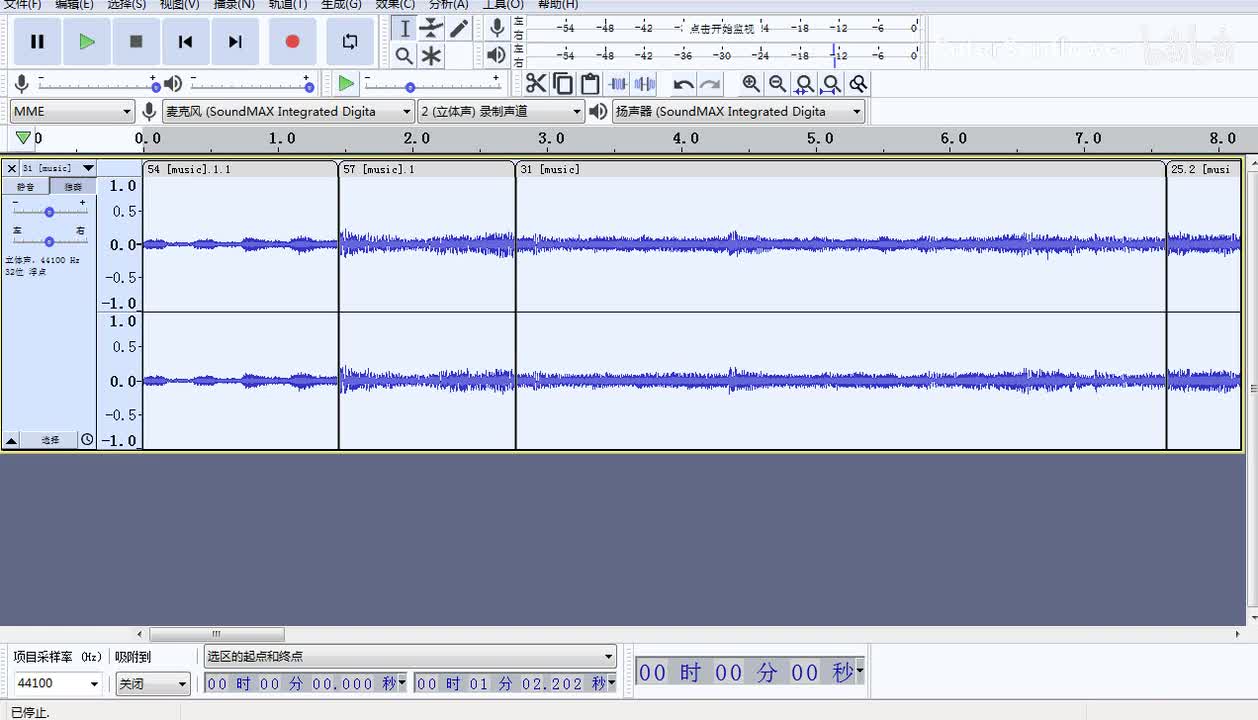Zoom out of the waveform
Image resolution: width=1258 pixels, height=720 pixels.
tap(777, 84)
